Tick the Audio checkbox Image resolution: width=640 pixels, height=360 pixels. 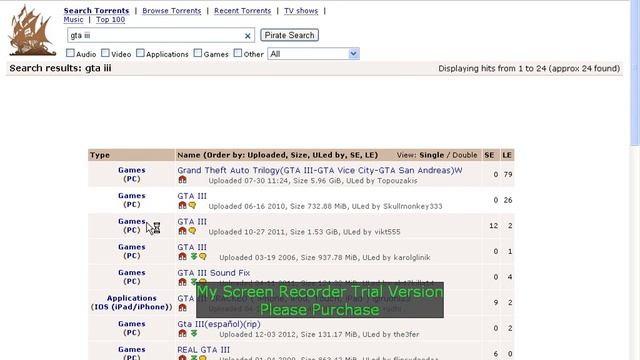pyautogui.click(x=70, y=53)
